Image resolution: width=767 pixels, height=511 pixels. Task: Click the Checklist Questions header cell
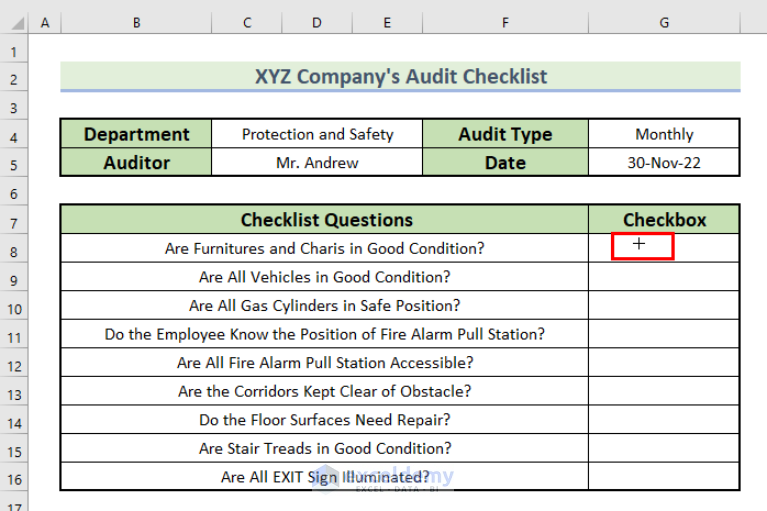click(x=325, y=220)
